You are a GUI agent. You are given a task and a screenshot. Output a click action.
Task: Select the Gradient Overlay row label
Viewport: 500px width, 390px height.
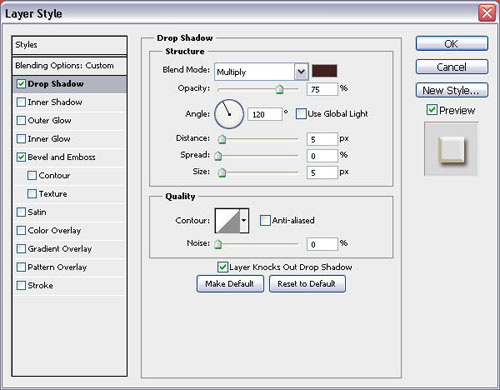(60, 249)
